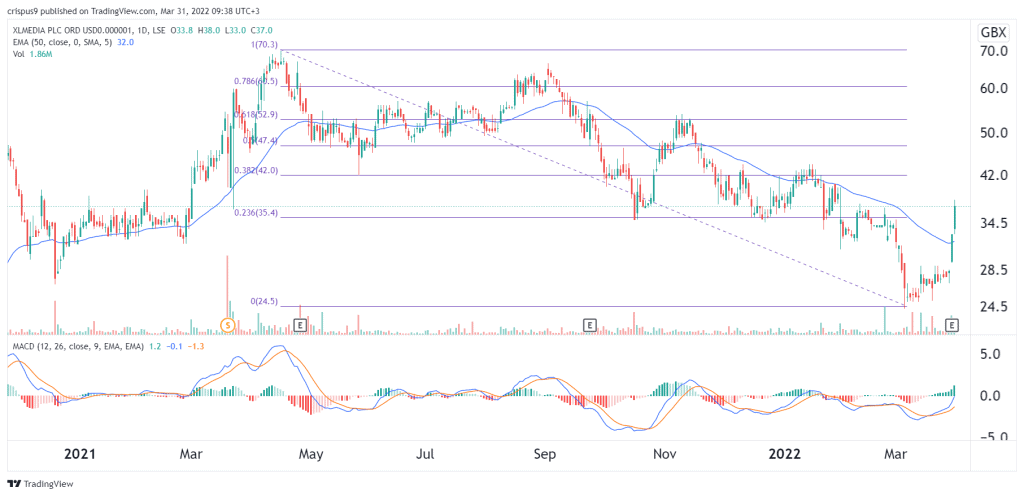Click the L33.0 low value in header

click(234, 31)
